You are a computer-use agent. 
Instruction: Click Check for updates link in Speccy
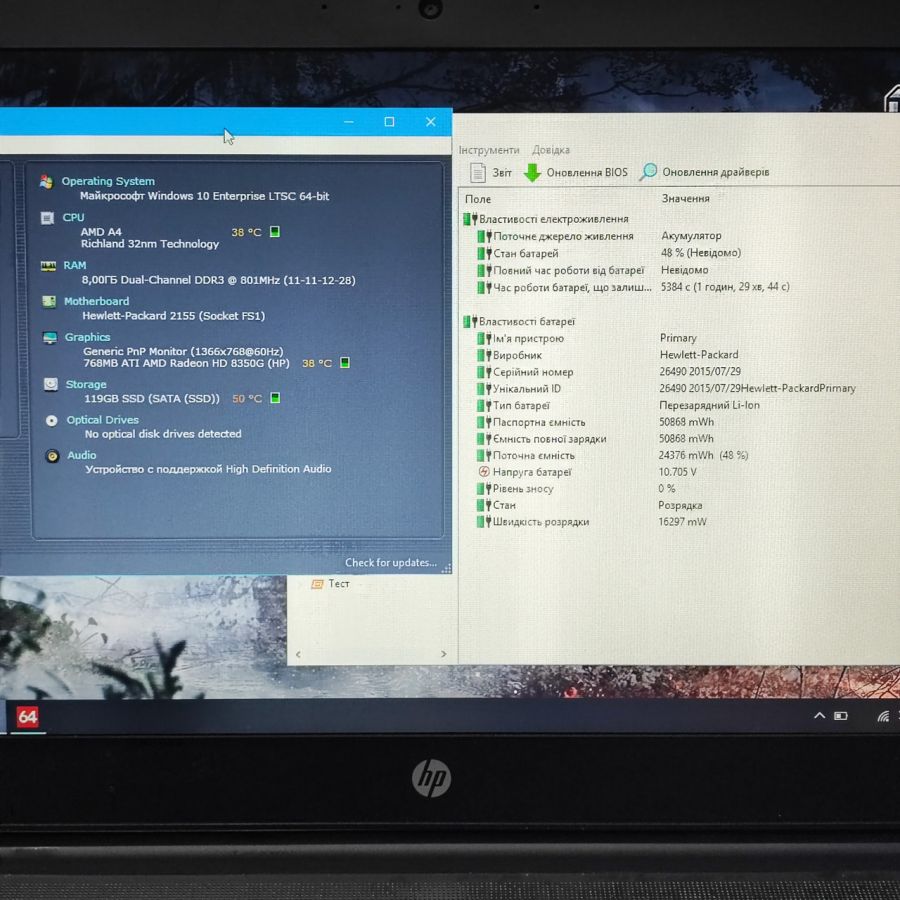[x=391, y=562]
